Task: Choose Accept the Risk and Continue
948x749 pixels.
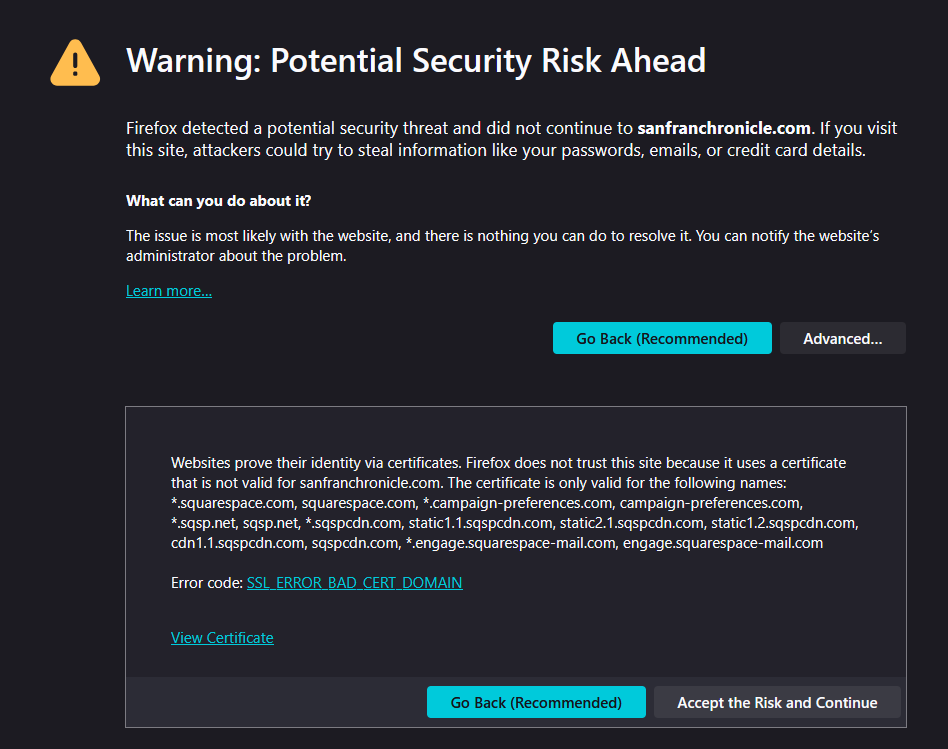Action: click(777, 702)
